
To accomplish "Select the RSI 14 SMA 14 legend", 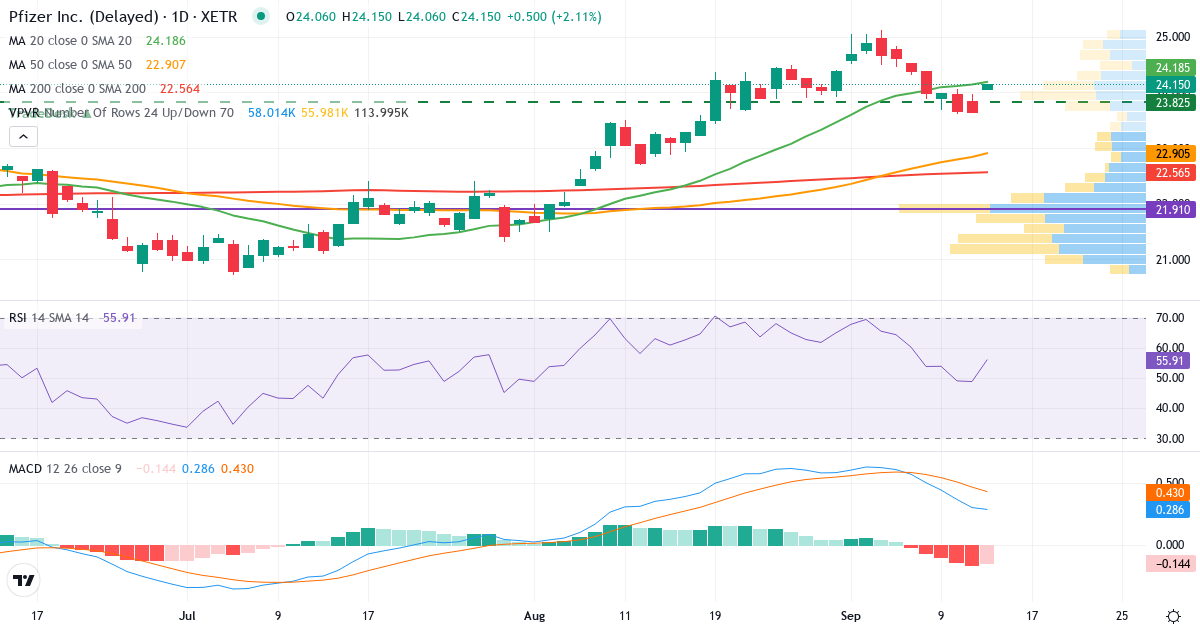I will coord(49,318).
